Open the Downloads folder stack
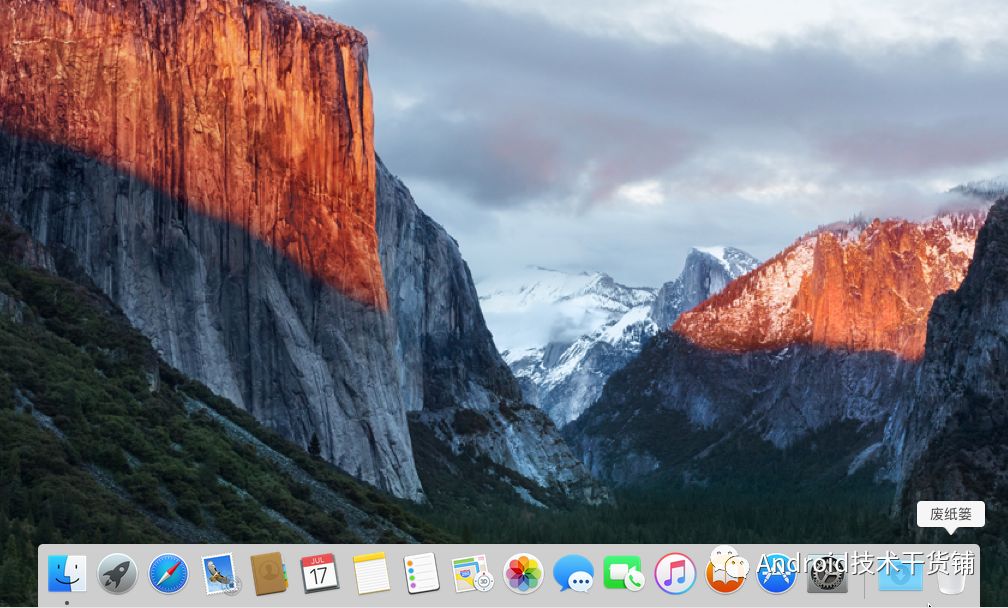Viewport: 1008px width, 608px height. pos(900,574)
